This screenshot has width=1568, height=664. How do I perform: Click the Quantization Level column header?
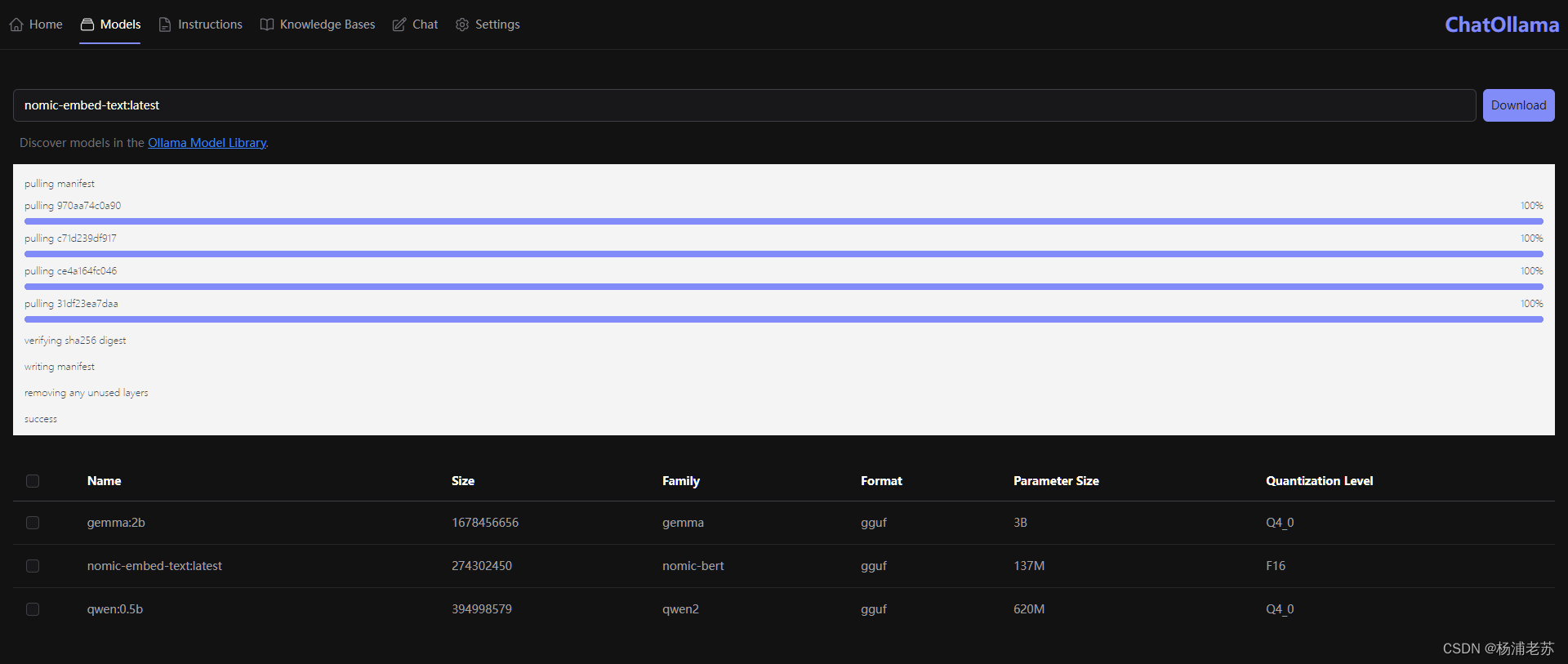[x=1319, y=481]
